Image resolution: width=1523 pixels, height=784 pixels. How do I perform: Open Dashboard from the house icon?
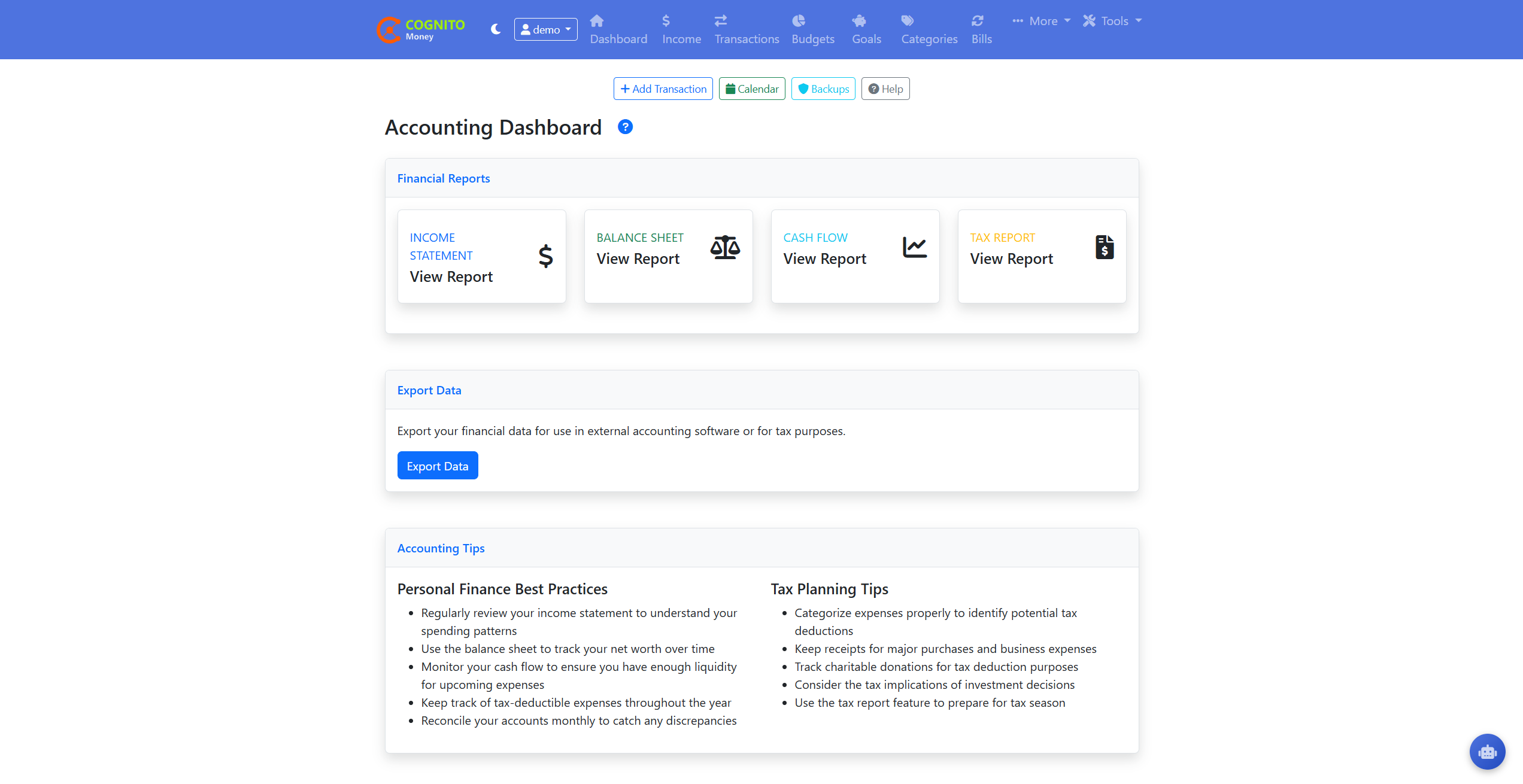tap(597, 21)
